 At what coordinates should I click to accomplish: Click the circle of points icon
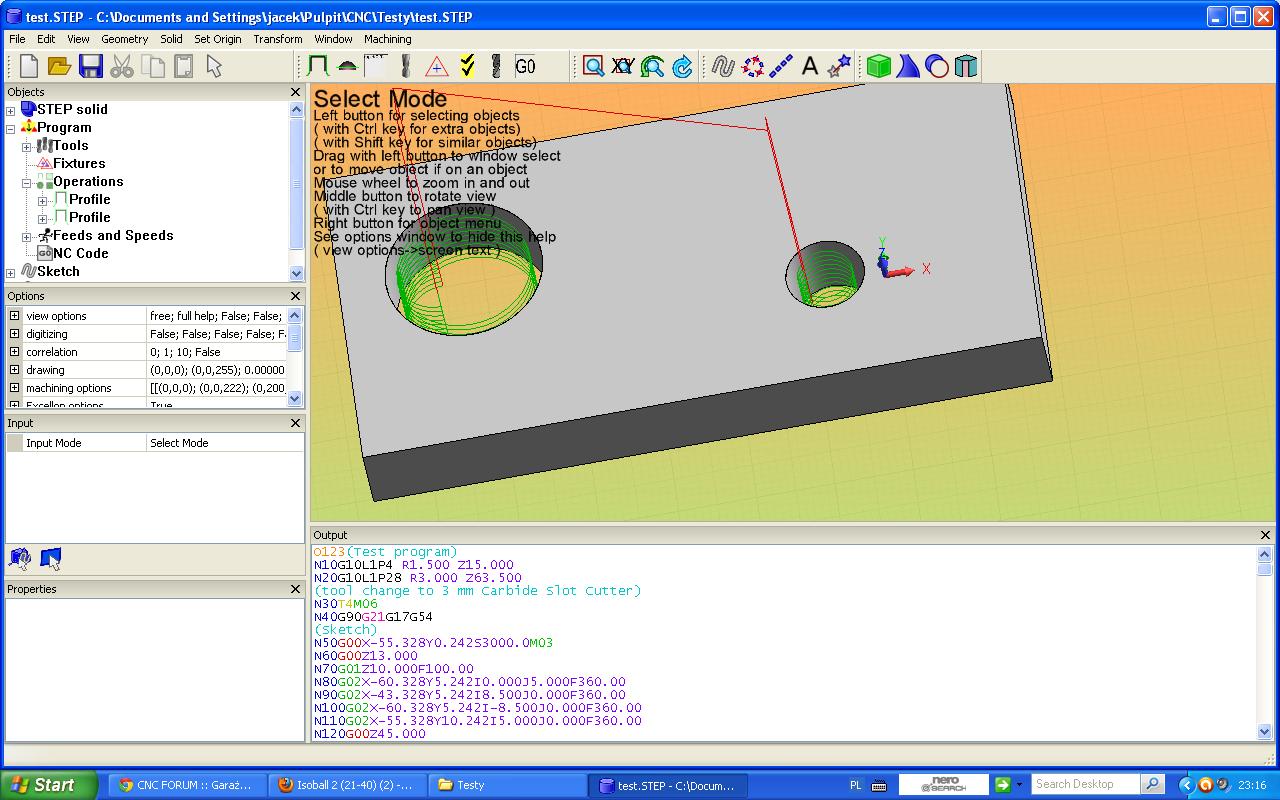753,66
